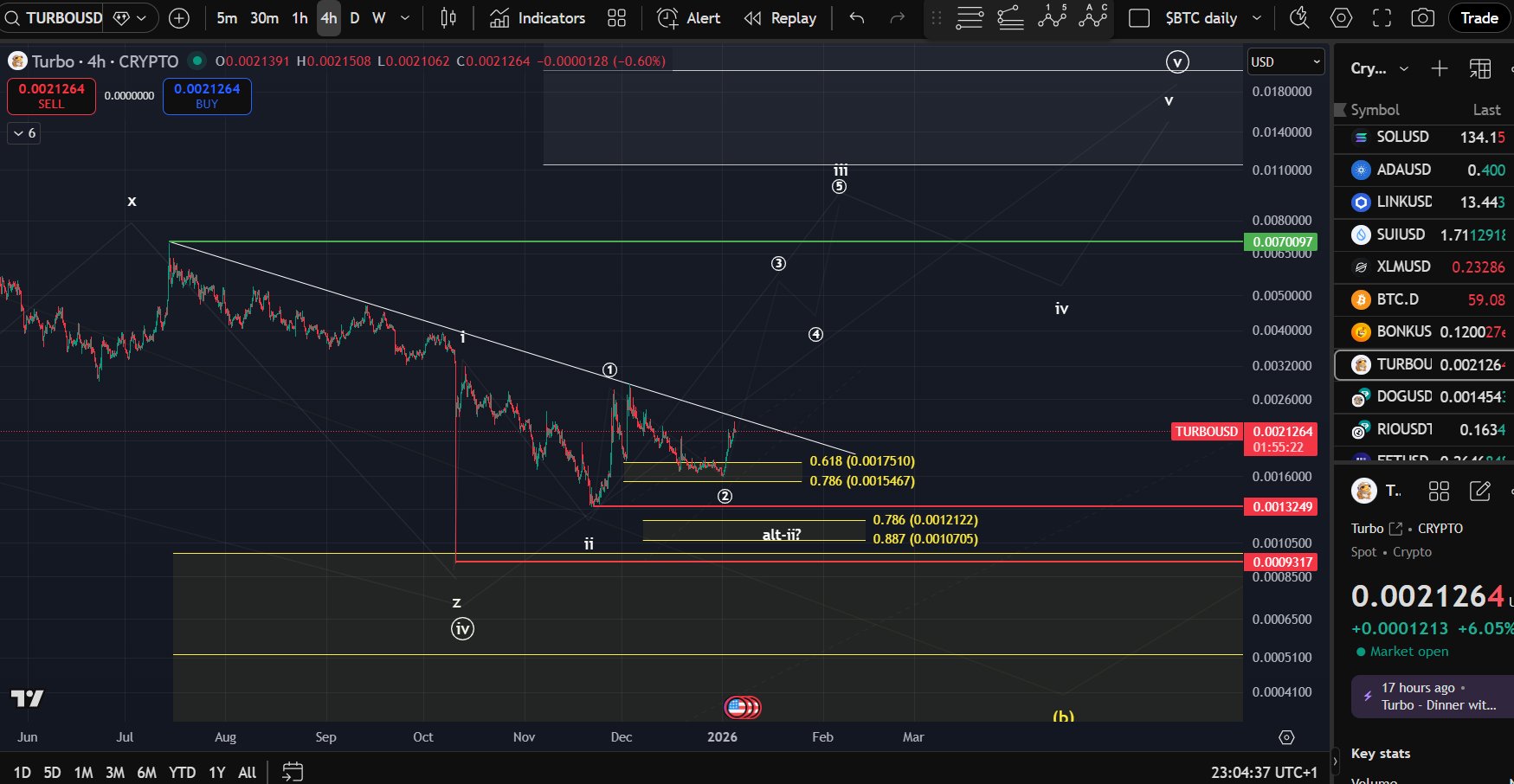Open the go-to-date calendar icon

coord(293,771)
